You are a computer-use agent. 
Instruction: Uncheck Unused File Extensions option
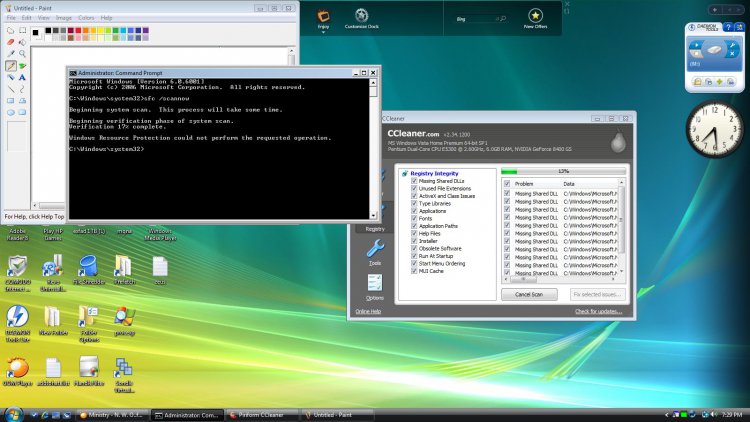pos(414,189)
